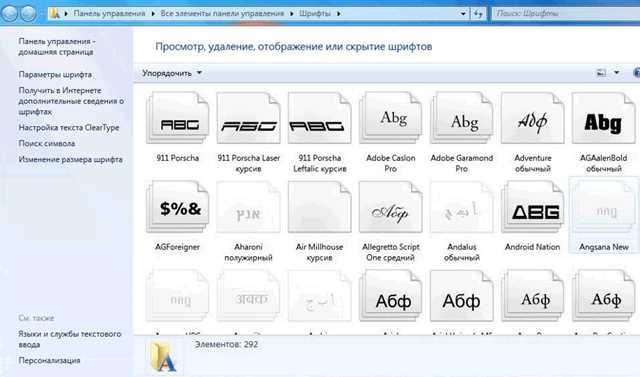Select the AGAalenBold обычный font icon
Screen dimensions: 640x377
[604, 118]
